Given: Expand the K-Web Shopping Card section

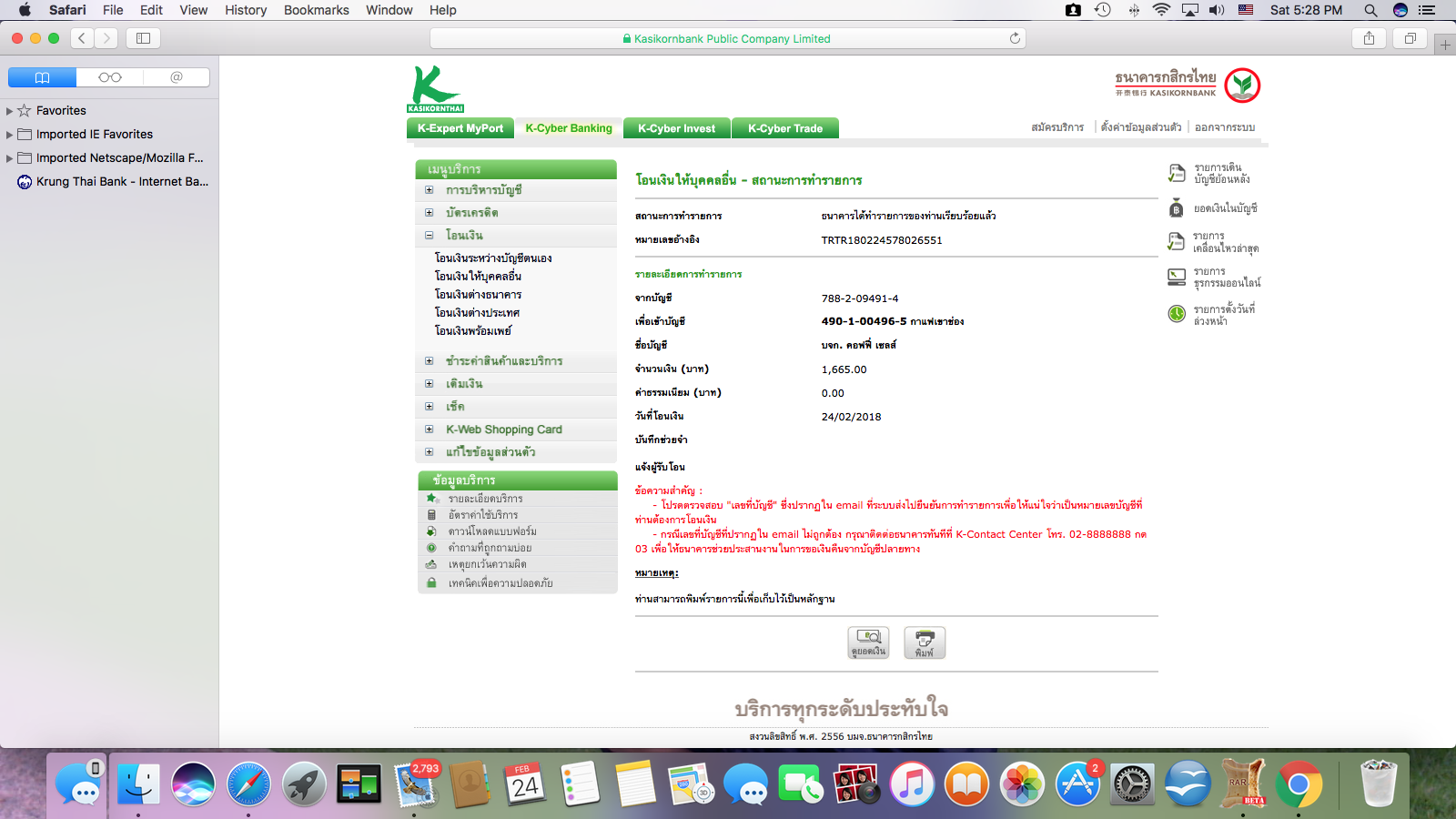Looking at the screenshot, I should (x=429, y=429).
